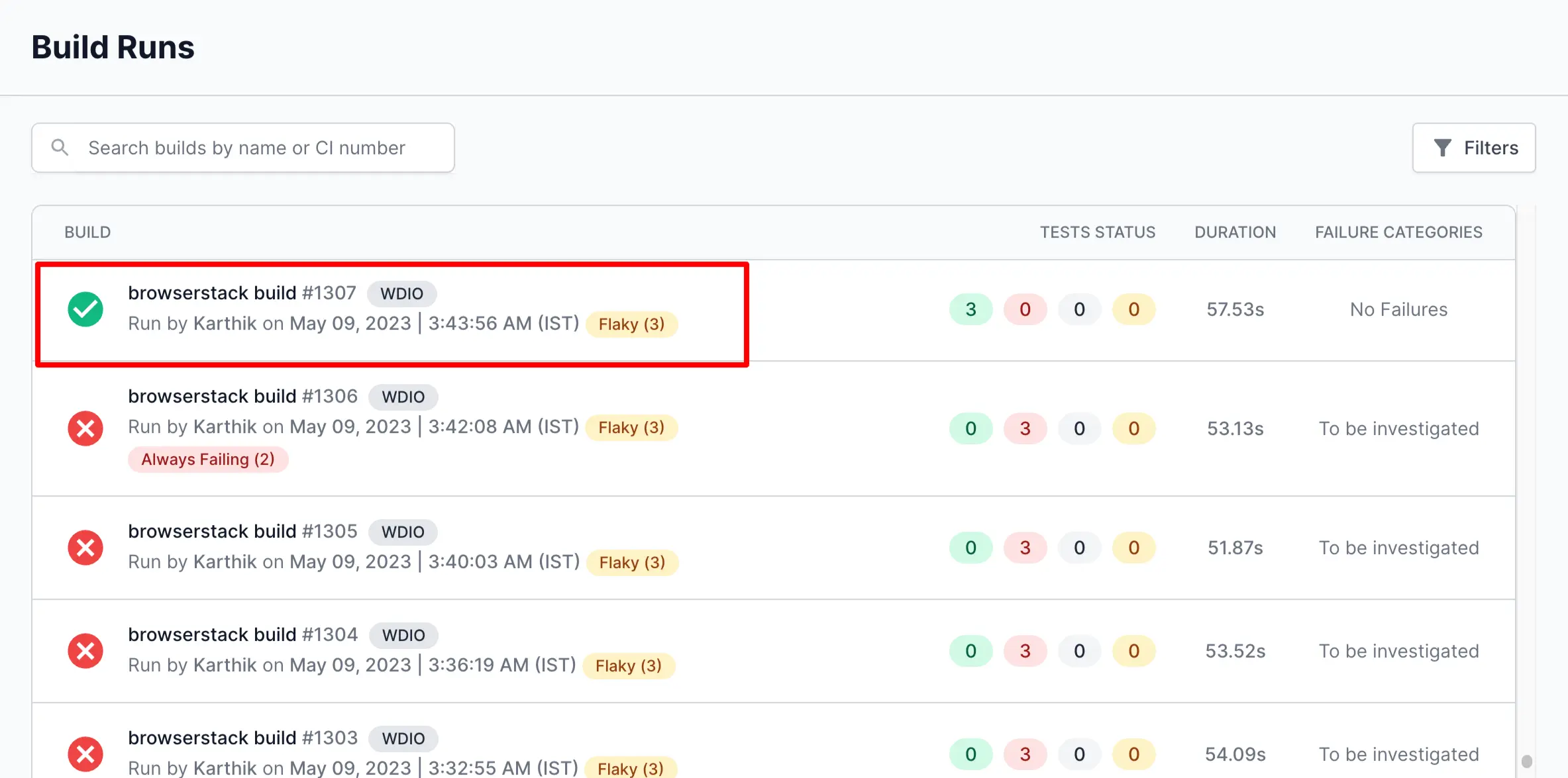Click red failed count 3 for build #1306

click(x=1025, y=428)
